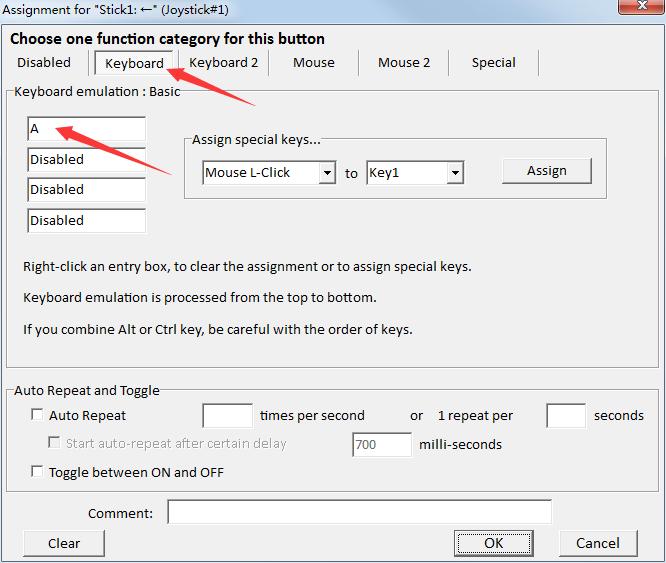Switch to the Mouse 2 tab
This screenshot has height=563, width=666.
pyautogui.click(x=404, y=62)
